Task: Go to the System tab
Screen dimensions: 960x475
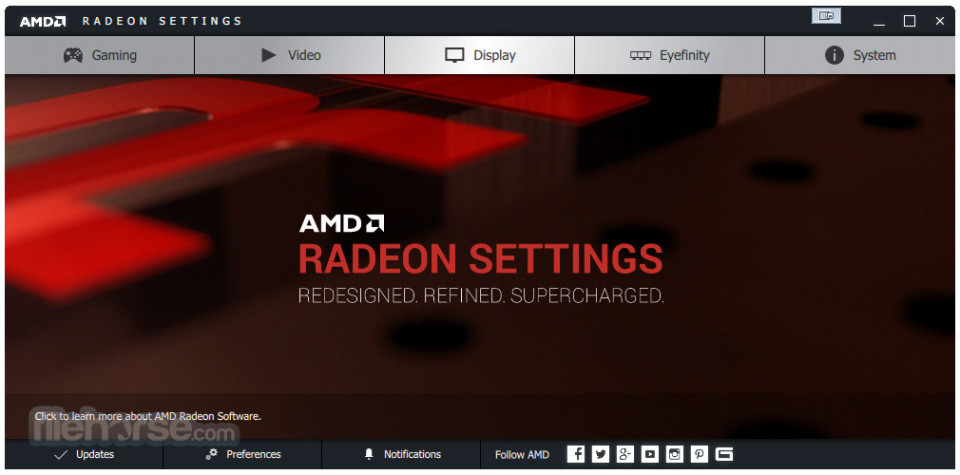Action: point(860,55)
